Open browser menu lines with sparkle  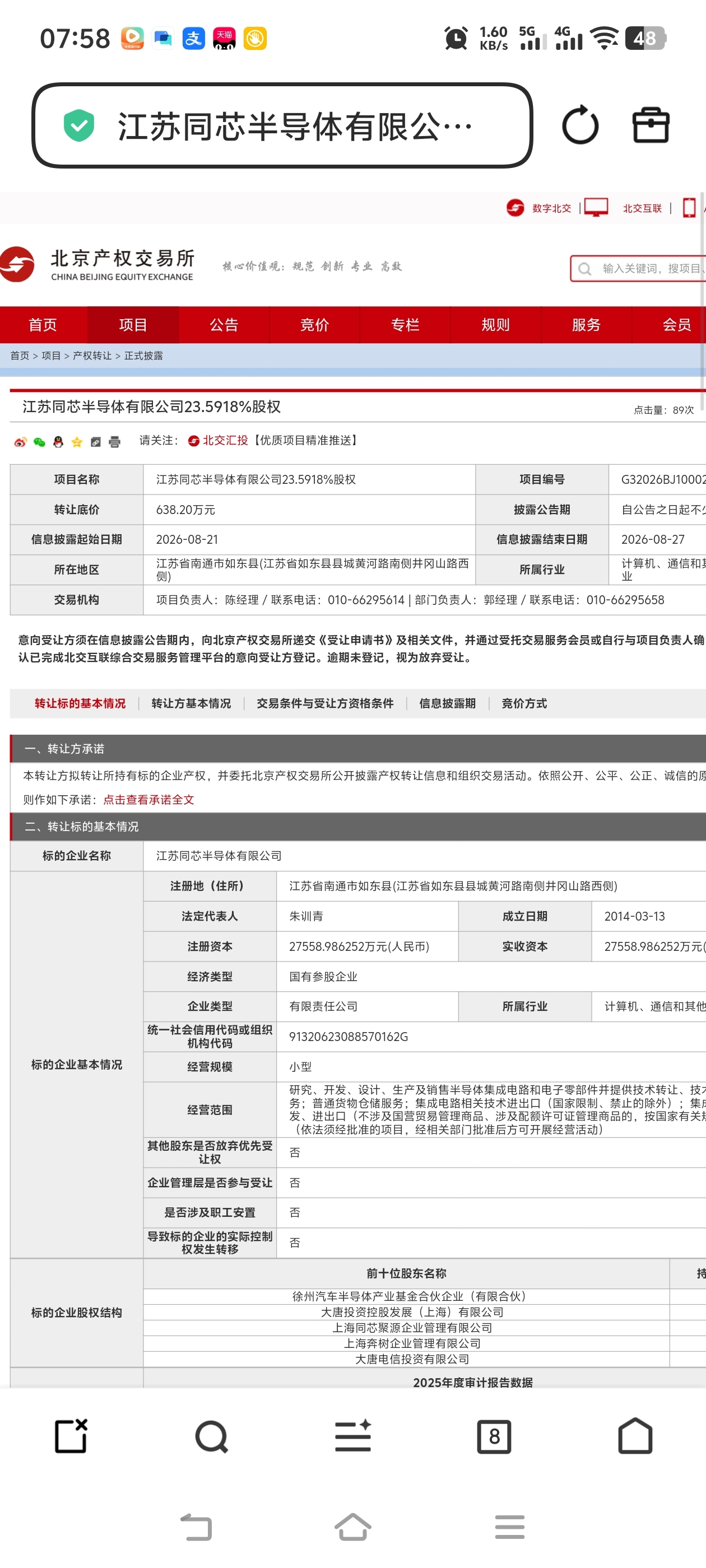(354, 1435)
